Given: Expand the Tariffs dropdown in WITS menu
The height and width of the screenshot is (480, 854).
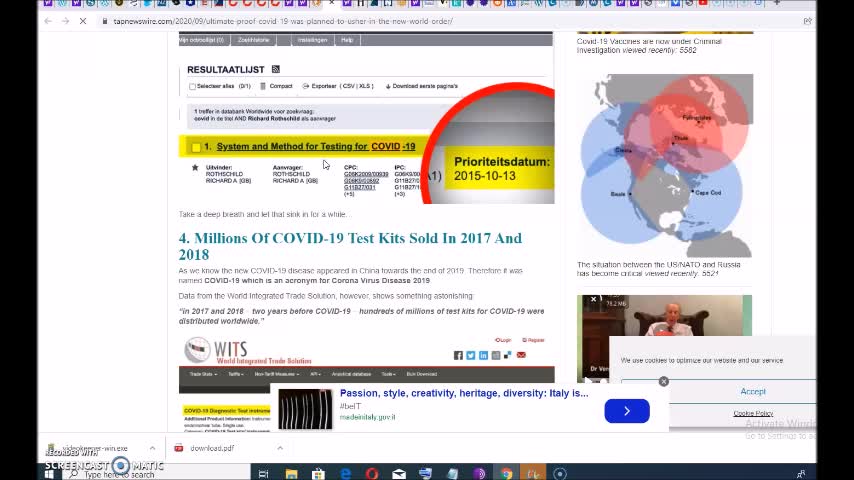Looking at the screenshot, I should pos(236,374).
